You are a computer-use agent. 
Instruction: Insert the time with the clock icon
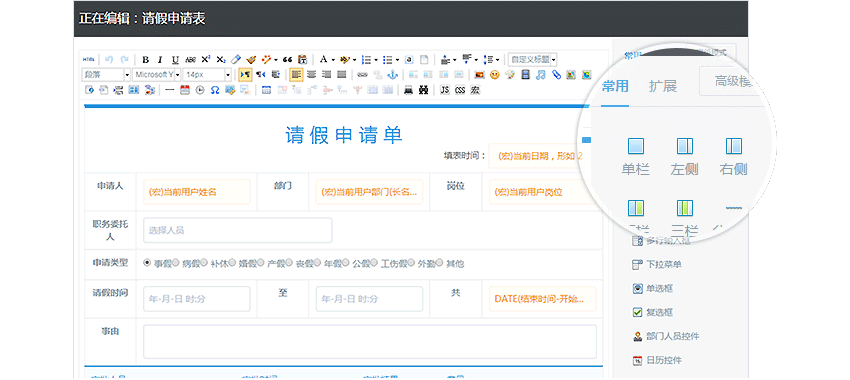(200, 90)
